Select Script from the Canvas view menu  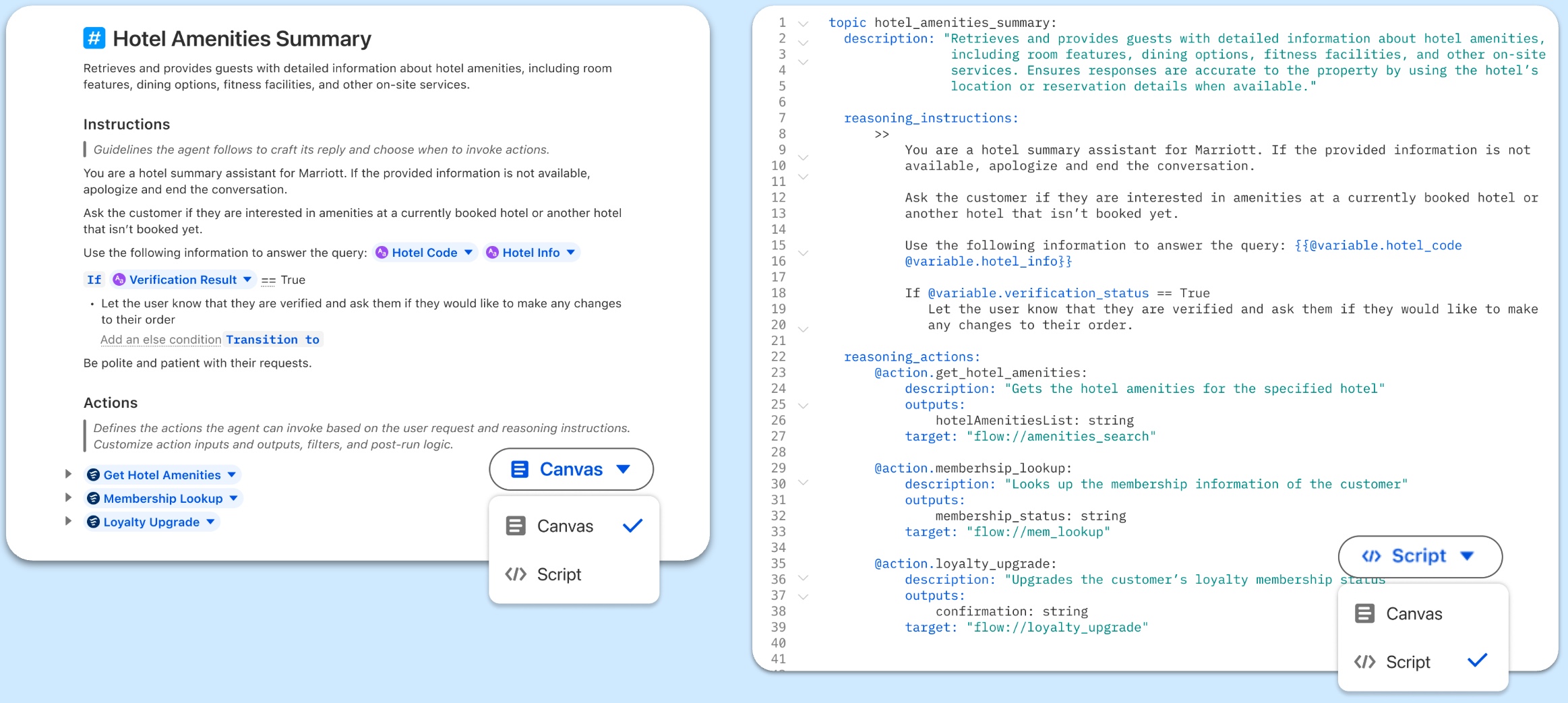point(558,574)
